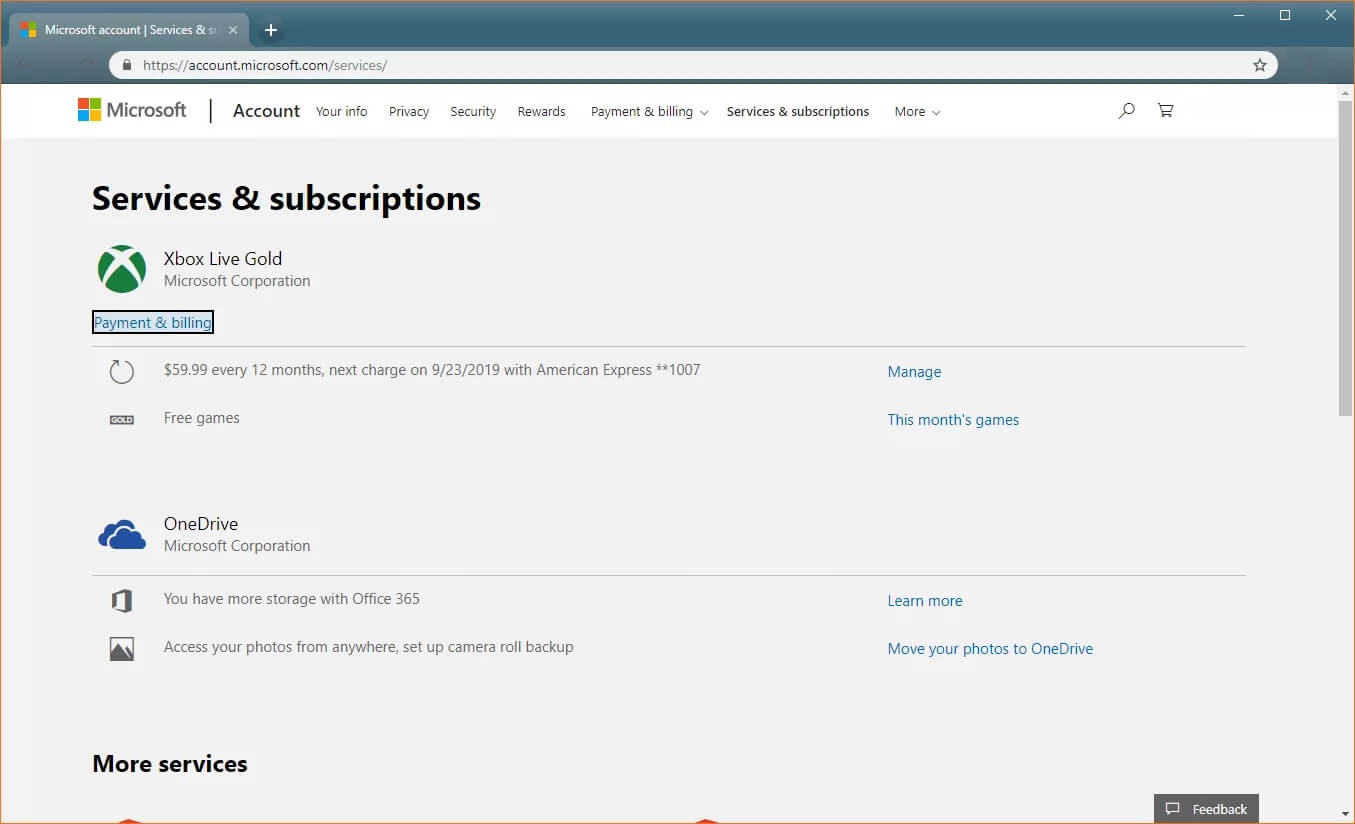Click You have more storage with Office 365
Image resolution: width=1355 pixels, height=824 pixels.
point(292,599)
